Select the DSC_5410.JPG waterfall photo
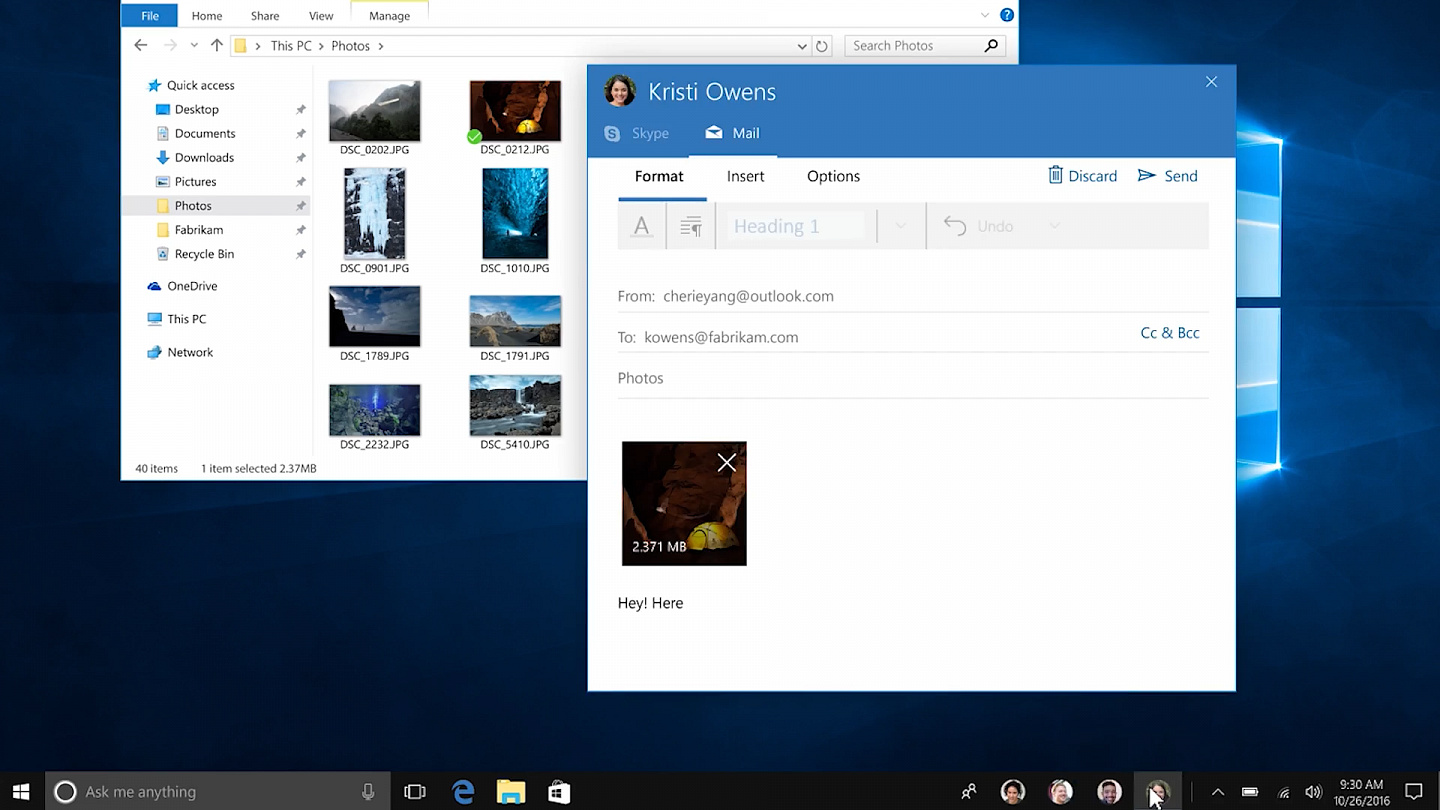 [514, 406]
